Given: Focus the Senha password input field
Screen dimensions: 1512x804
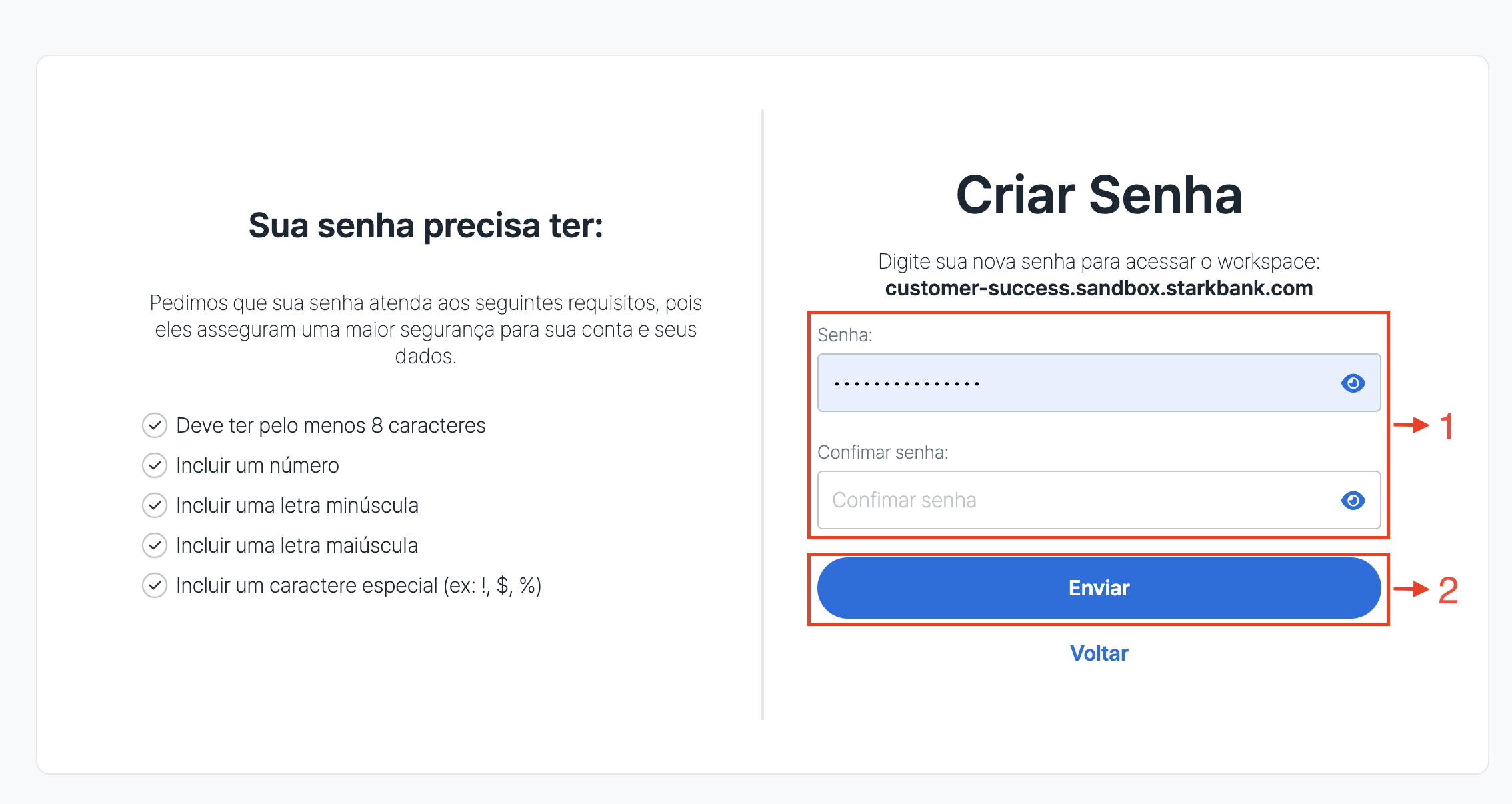Looking at the screenshot, I should [x=1099, y=383].
